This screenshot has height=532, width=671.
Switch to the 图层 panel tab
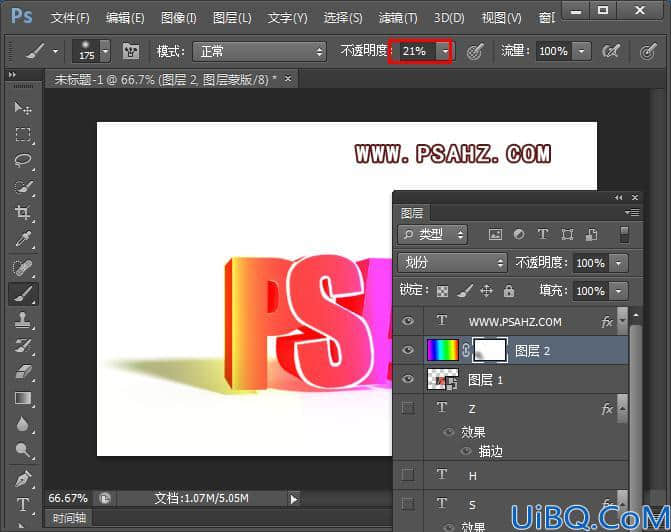pyautogui.click(x=412, y=213)
